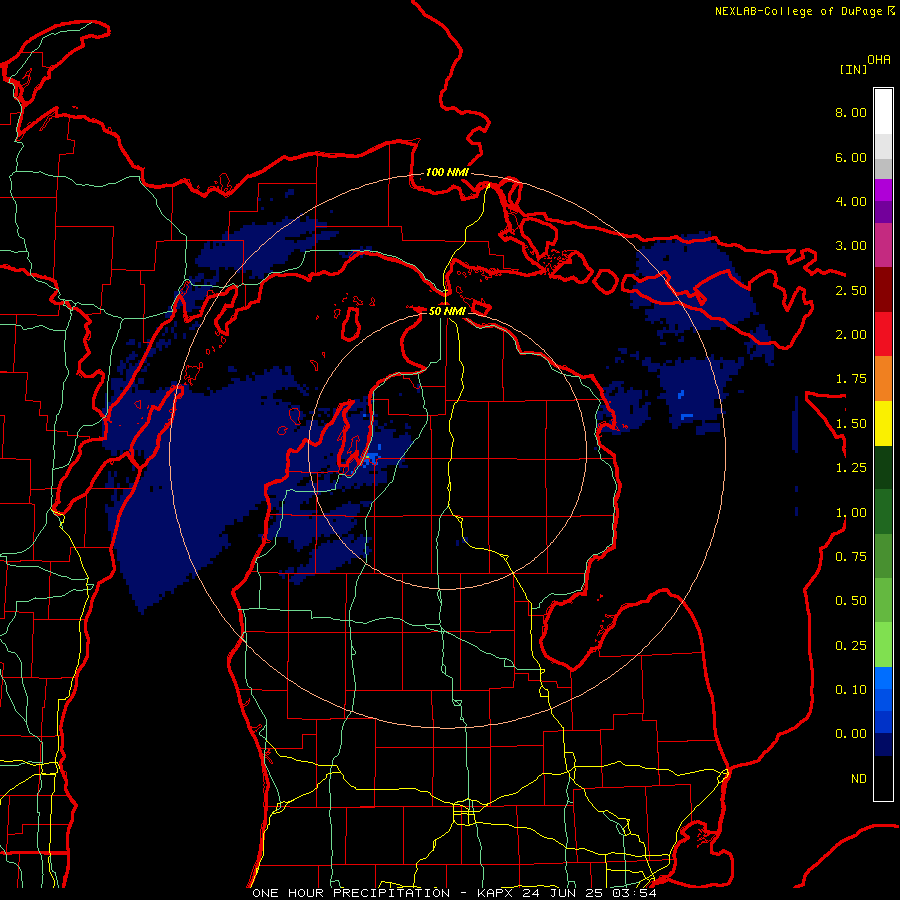Select the 1.00 legend value
Viewport: 900px width, 900px height.
[x=851, y=513]
